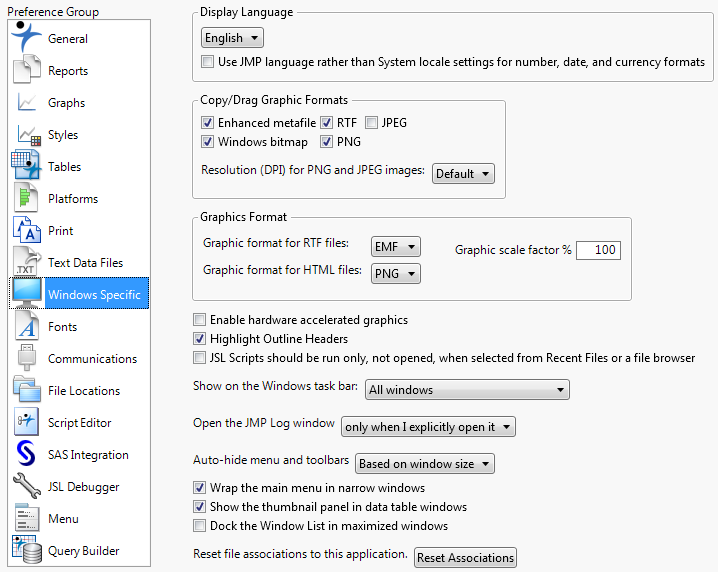Click the General preferences globe icon
Viewport: 718px width, 572px height.
(x=27, y=37)
